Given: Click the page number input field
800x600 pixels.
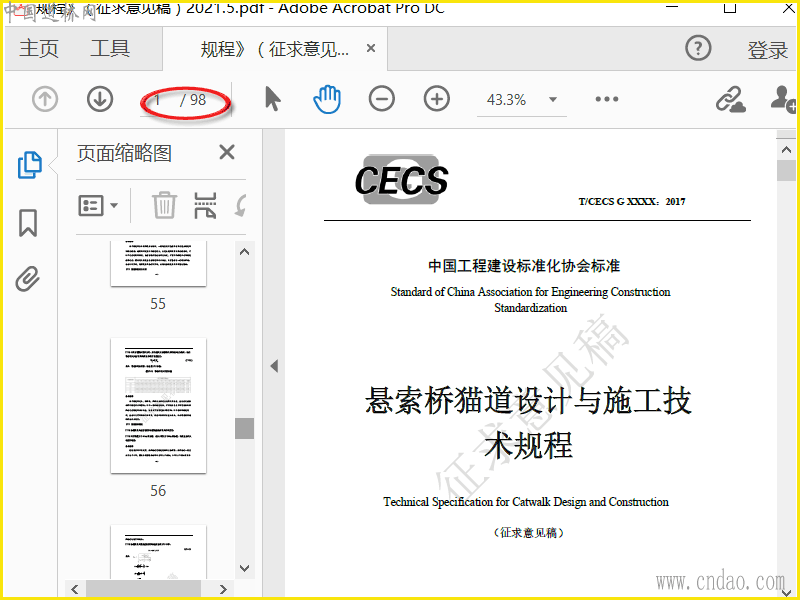Looking at the screenshot, I should coord(157,99).
